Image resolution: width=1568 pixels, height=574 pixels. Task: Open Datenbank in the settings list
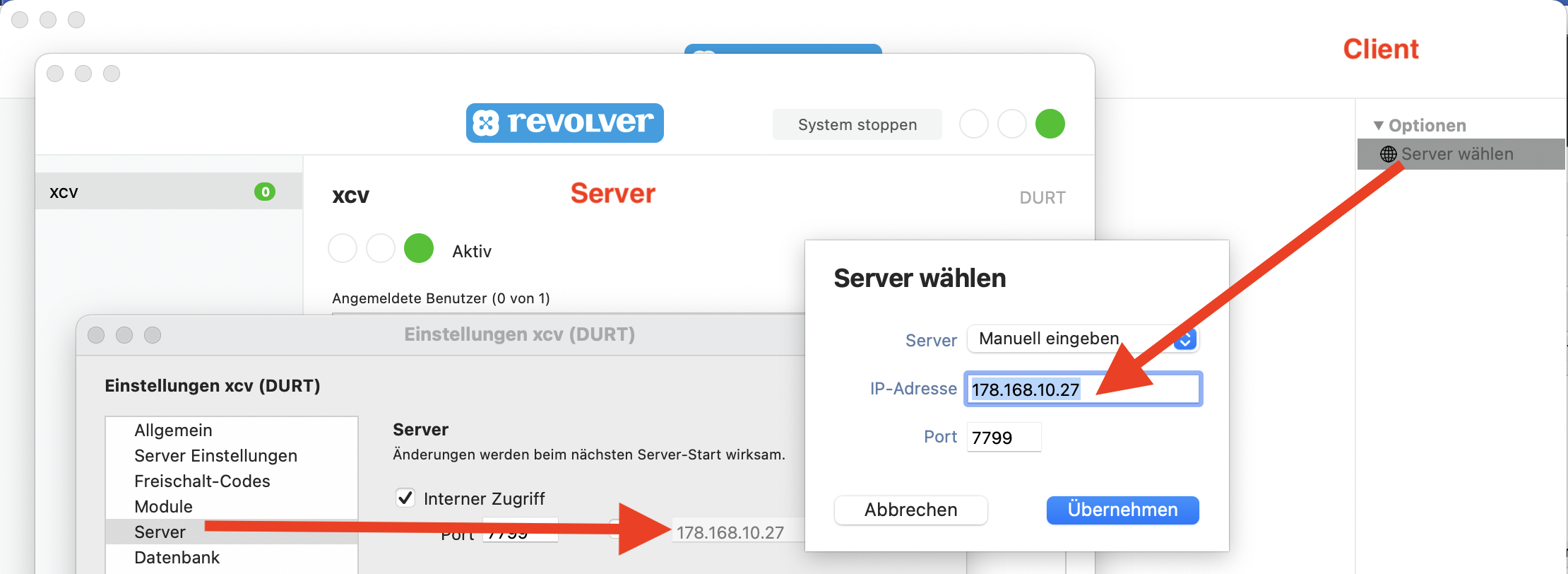tap(177, 558)
